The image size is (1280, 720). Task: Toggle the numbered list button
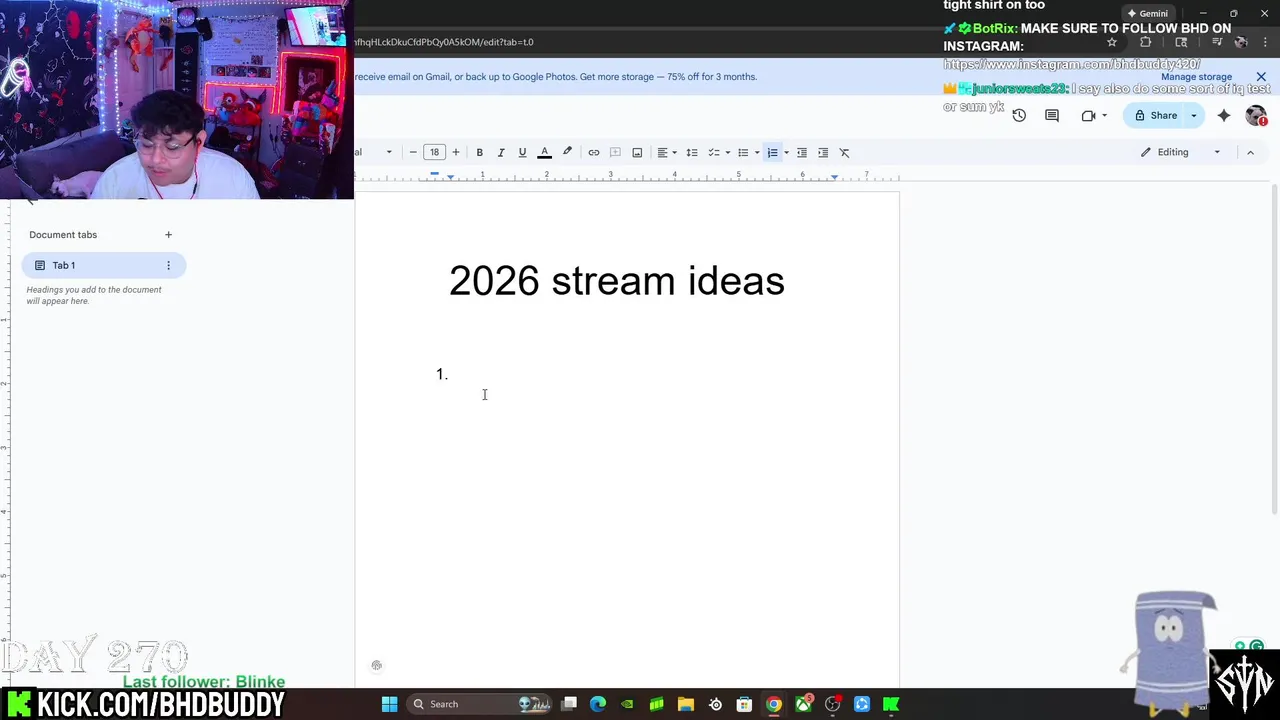click(x=772, y=152)
